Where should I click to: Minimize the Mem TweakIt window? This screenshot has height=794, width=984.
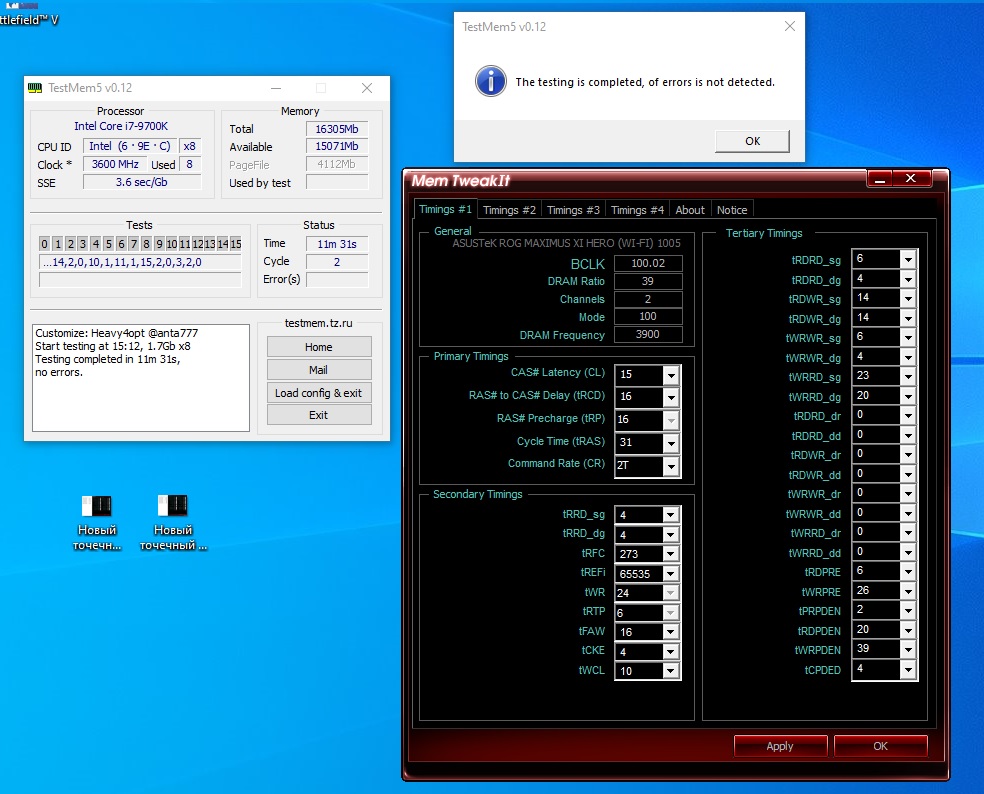click(x=880, y=179)
